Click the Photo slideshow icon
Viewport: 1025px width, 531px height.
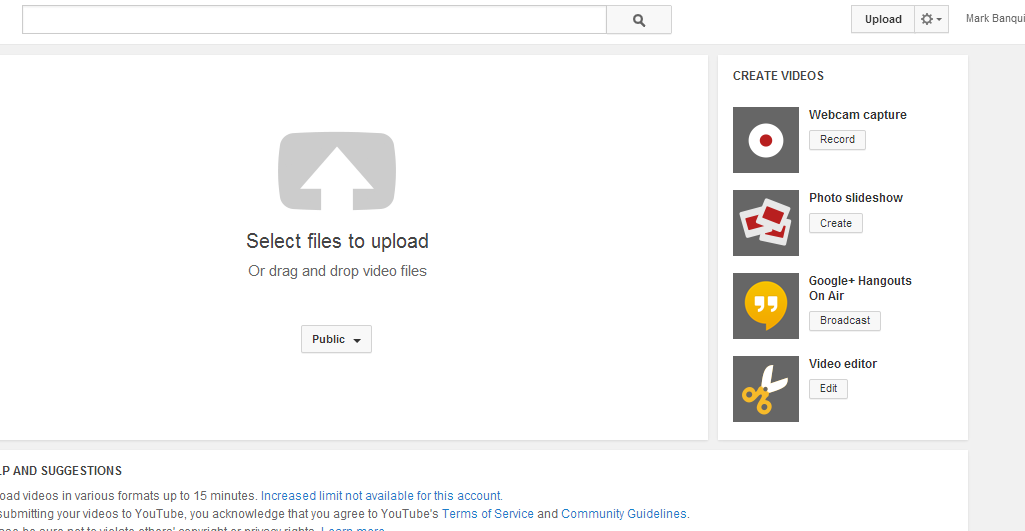pos(765,223)
